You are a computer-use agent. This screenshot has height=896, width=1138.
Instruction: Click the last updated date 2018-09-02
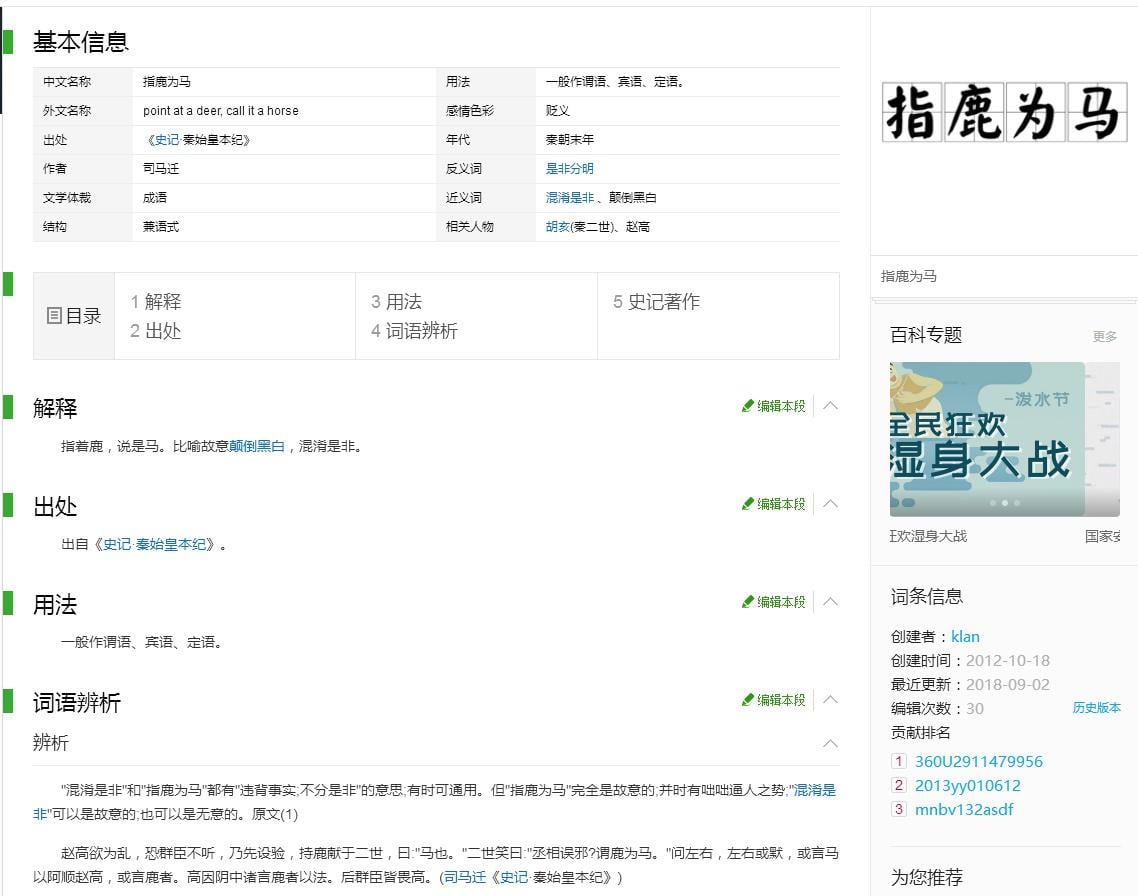(1008, 684)
